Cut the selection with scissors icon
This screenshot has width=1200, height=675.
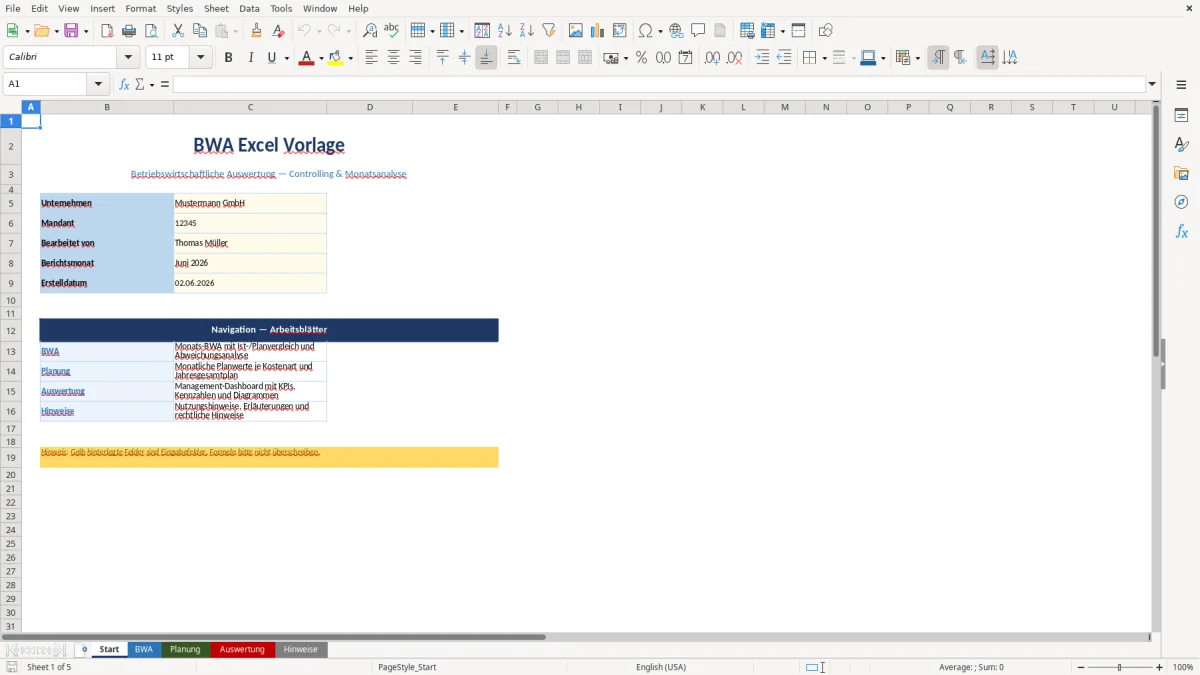178,31
